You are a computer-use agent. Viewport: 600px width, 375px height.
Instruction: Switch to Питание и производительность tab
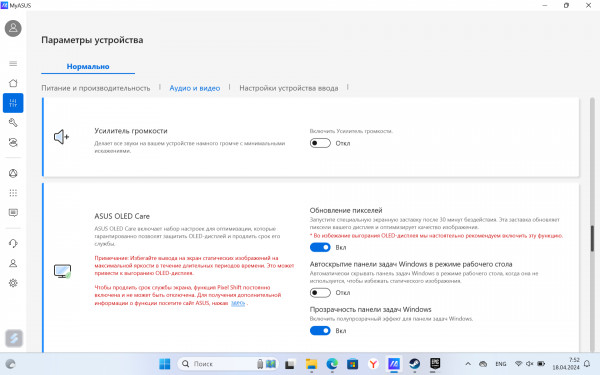point(96,88)
